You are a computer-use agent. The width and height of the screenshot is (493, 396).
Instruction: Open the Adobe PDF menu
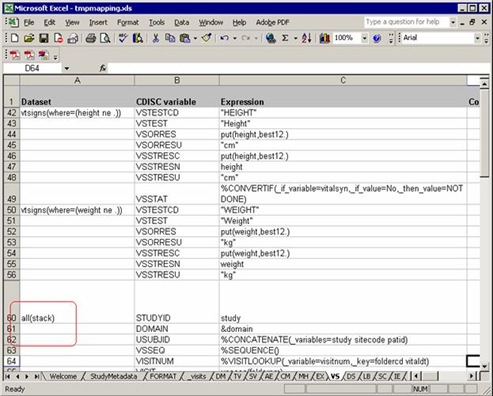(x=272, y=22)
